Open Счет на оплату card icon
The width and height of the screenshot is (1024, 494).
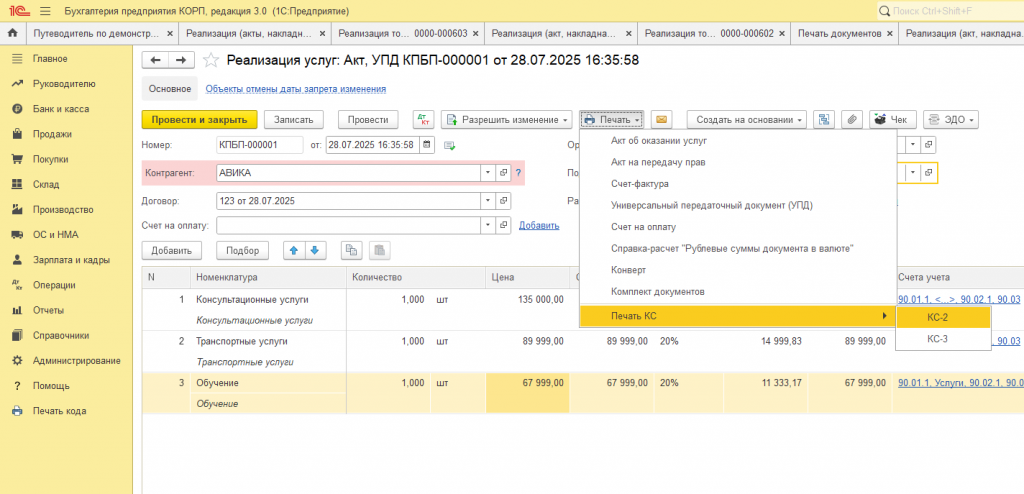tap(503, 225)
